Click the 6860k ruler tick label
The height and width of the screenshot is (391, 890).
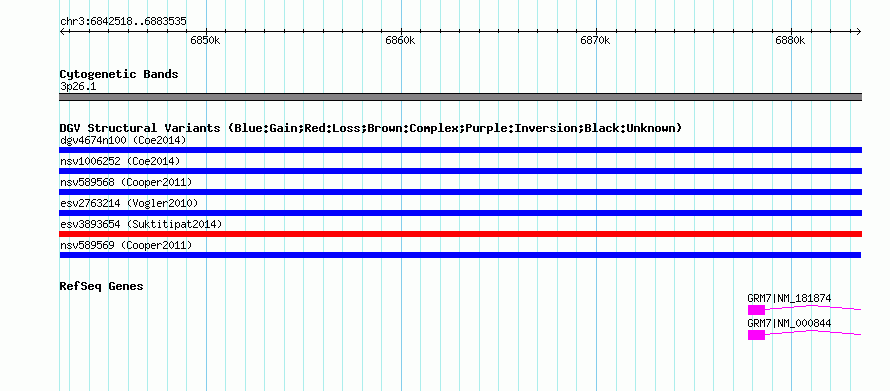[400, 41]
